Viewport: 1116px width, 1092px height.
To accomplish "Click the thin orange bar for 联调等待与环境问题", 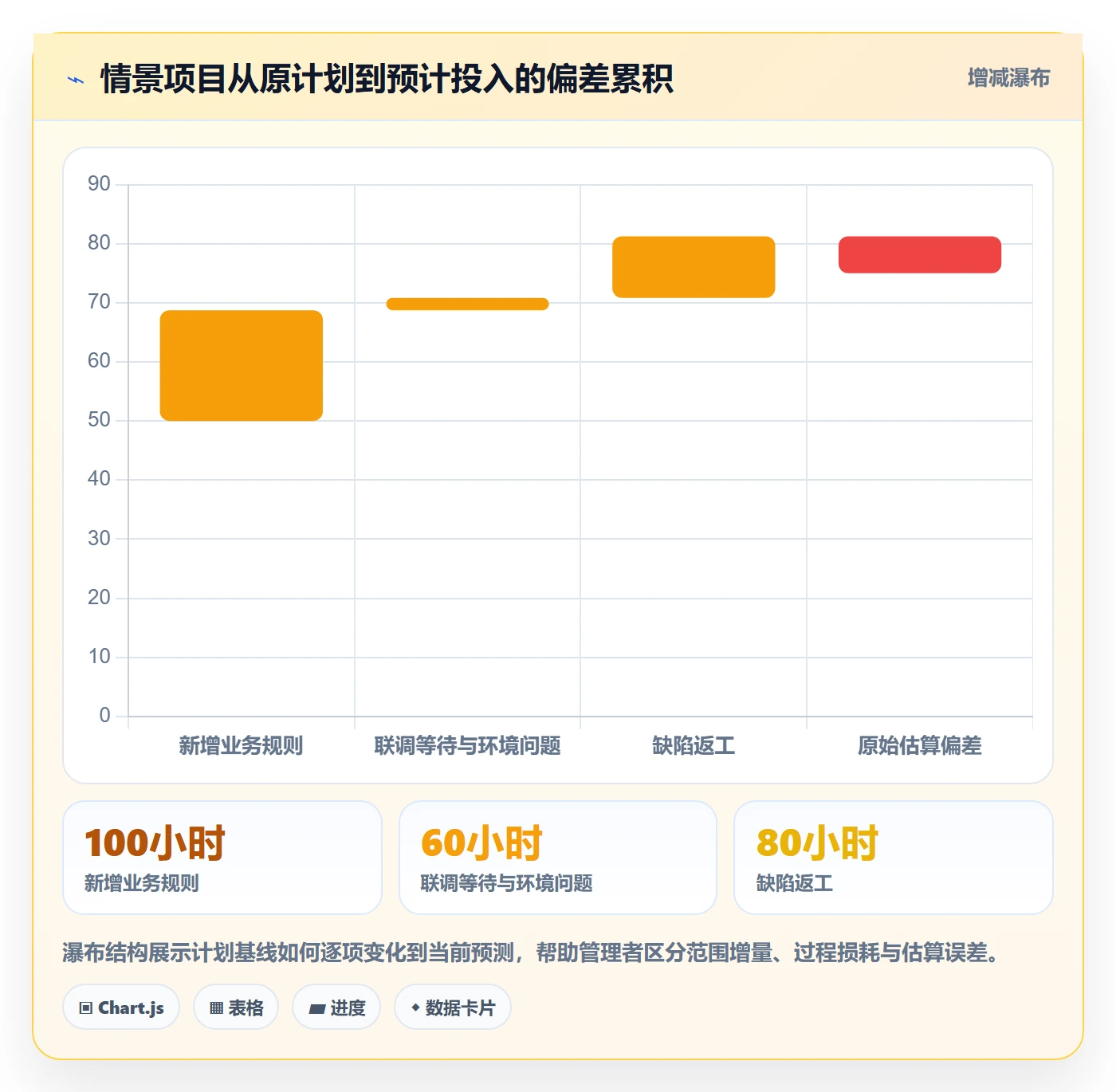I will tap(468, 304).
